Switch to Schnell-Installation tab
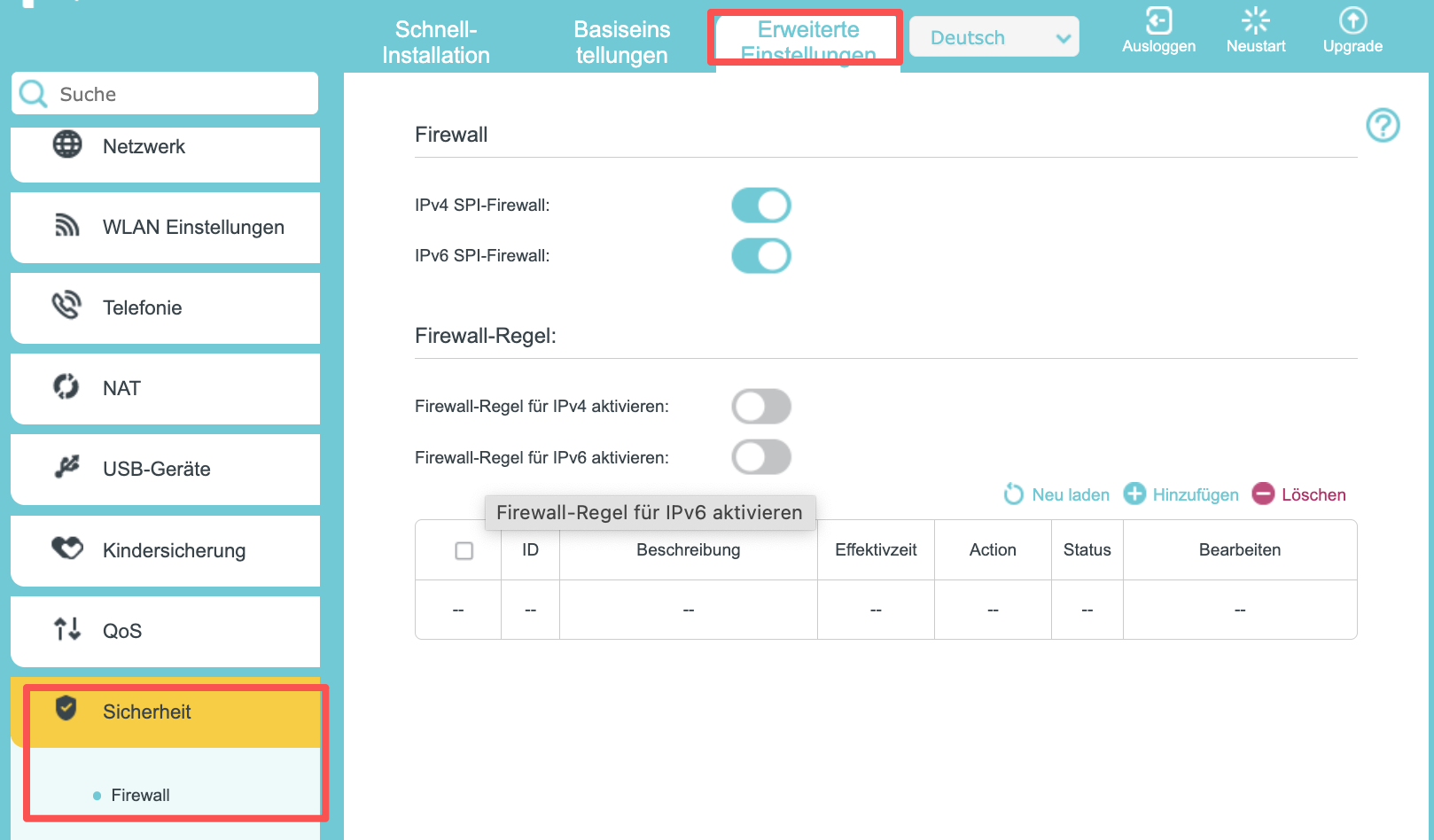 [x=436, y=43]
